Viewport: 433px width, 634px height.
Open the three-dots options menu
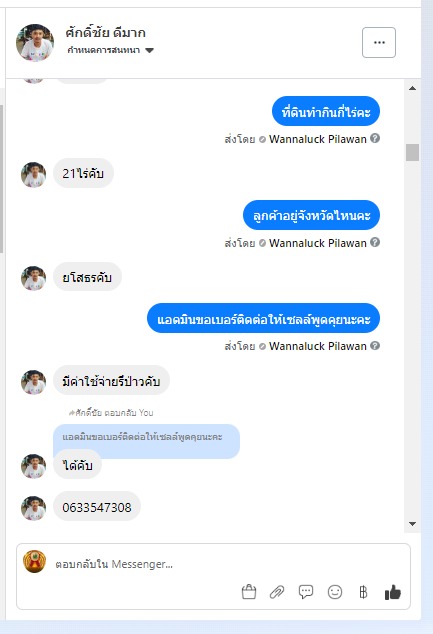click(x=379, y=42)
